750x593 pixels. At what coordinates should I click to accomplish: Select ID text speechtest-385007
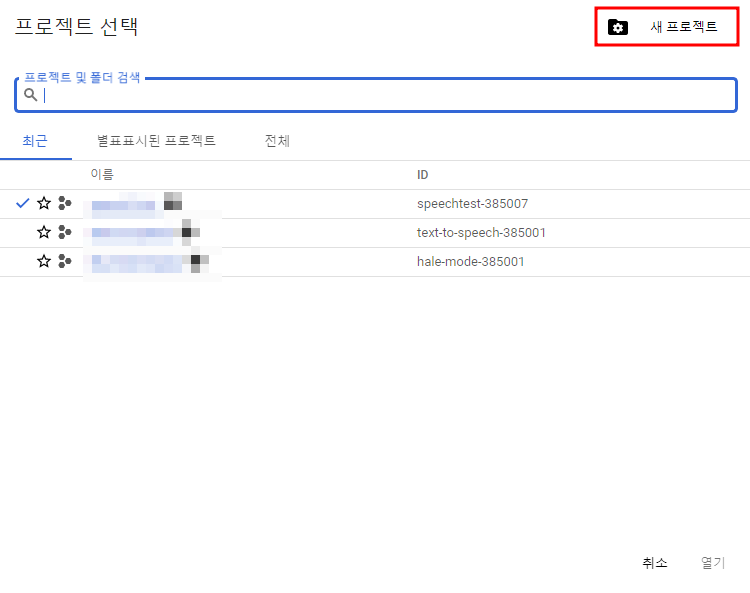(472, 204)
